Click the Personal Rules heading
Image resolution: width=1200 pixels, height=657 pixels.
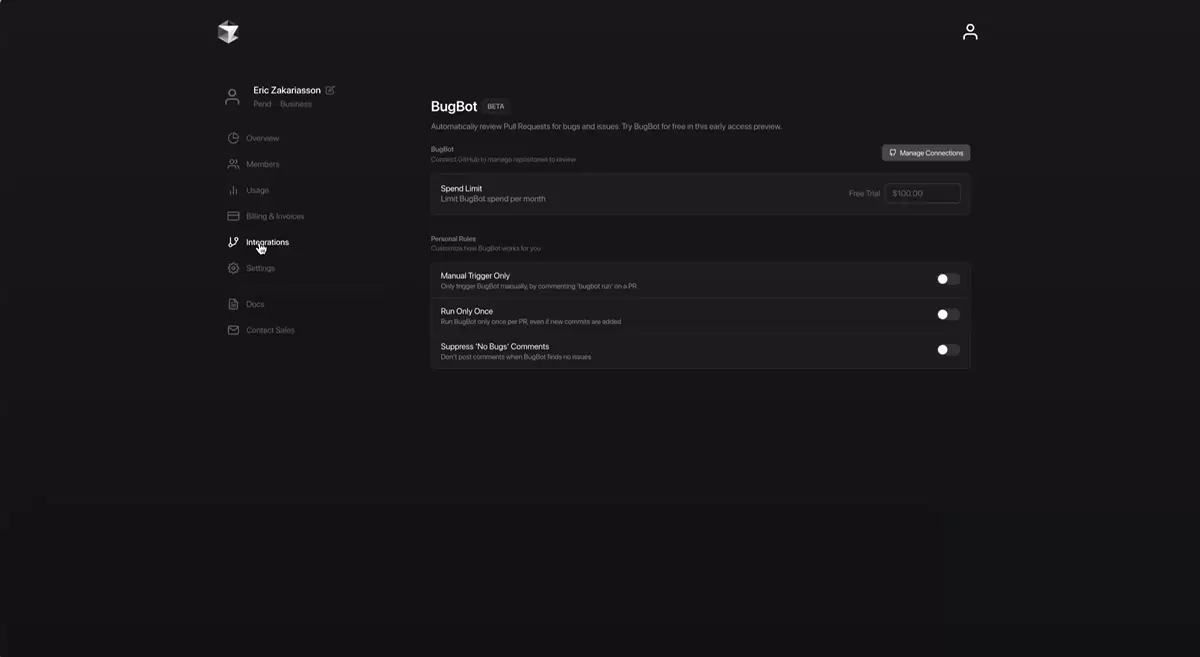pyautogui.click(x=453, y=239)
